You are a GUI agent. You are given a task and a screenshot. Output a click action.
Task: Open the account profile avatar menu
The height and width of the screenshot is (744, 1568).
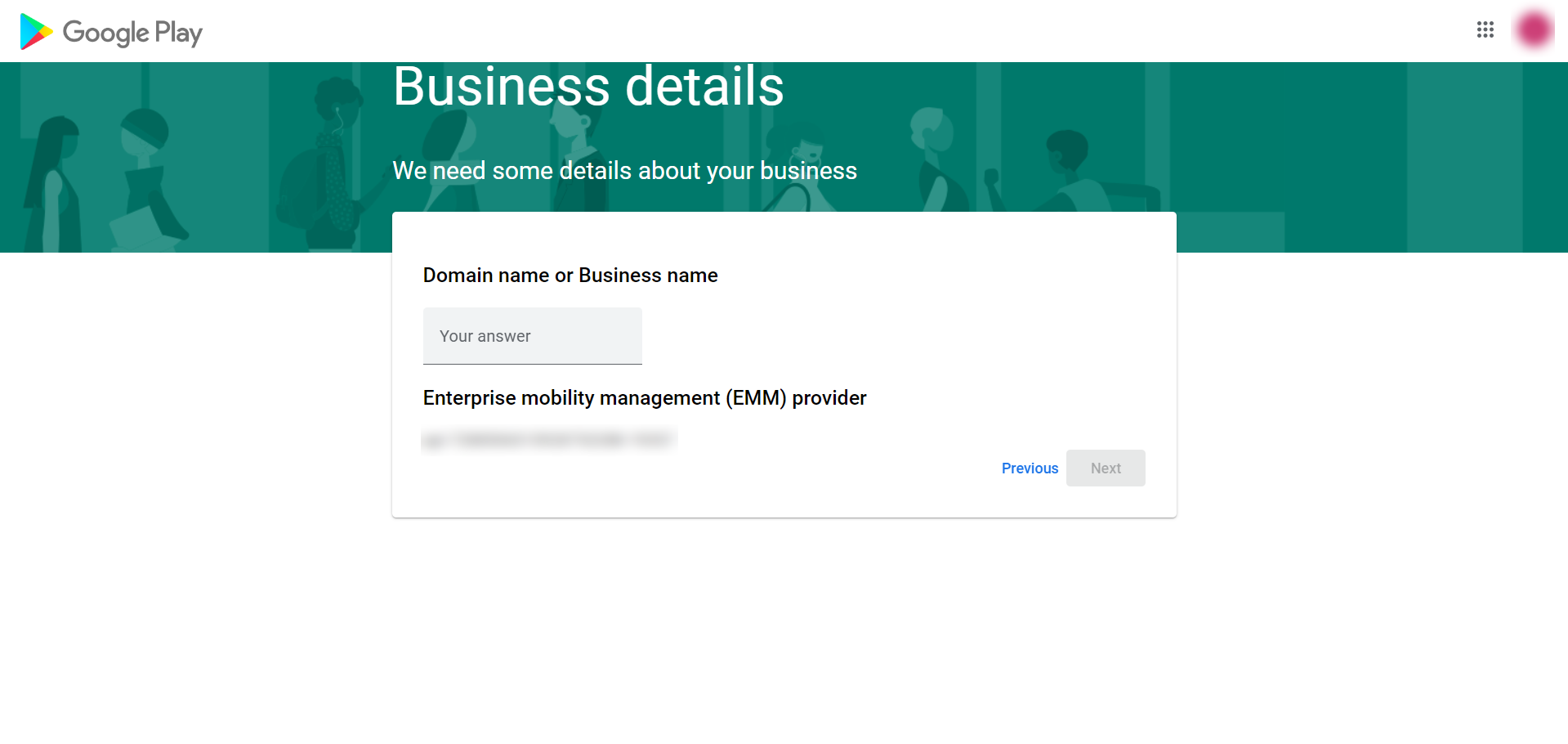pos(1534,30)
